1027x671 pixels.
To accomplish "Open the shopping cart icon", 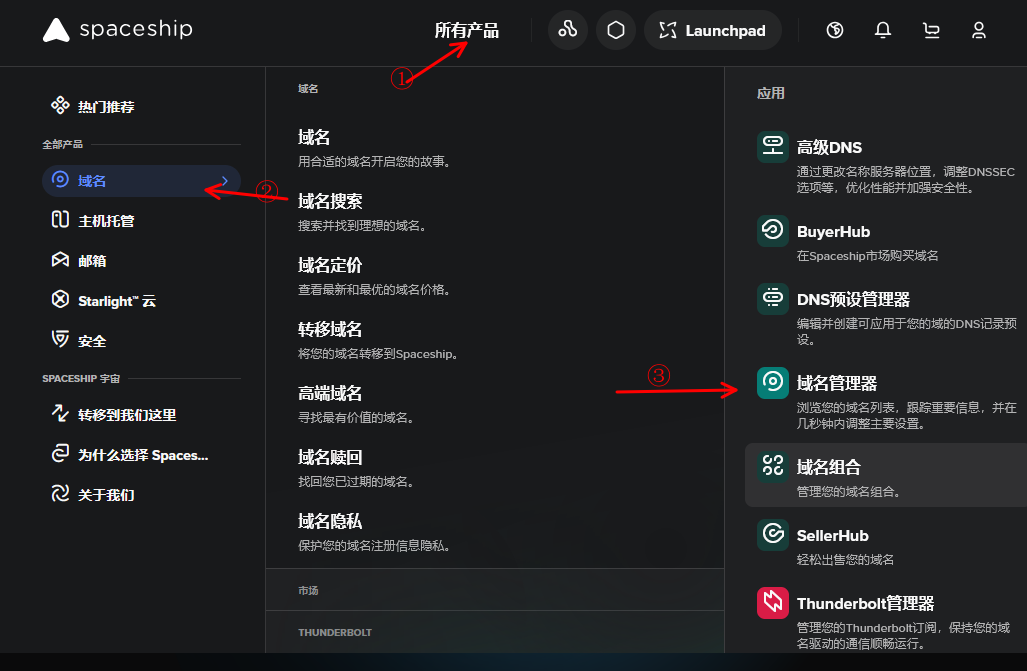I will click(931, 31).
